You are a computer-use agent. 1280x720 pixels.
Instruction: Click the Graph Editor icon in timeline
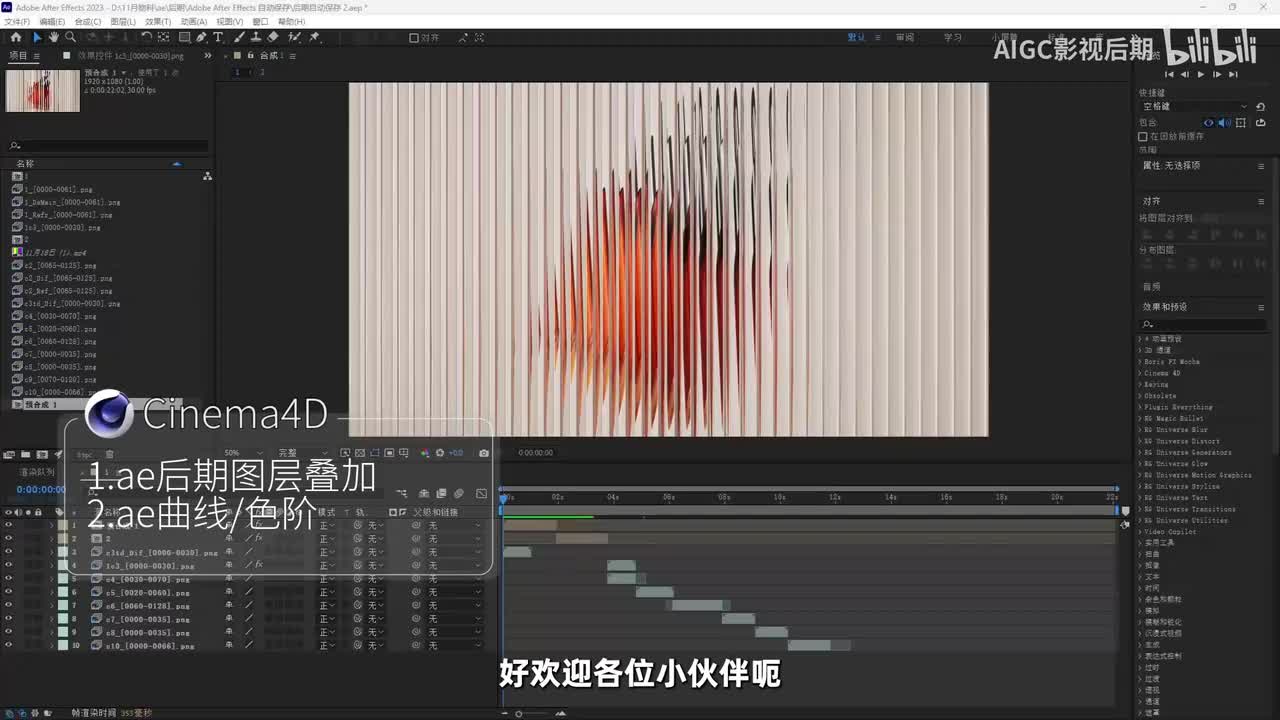coord(481,493)
